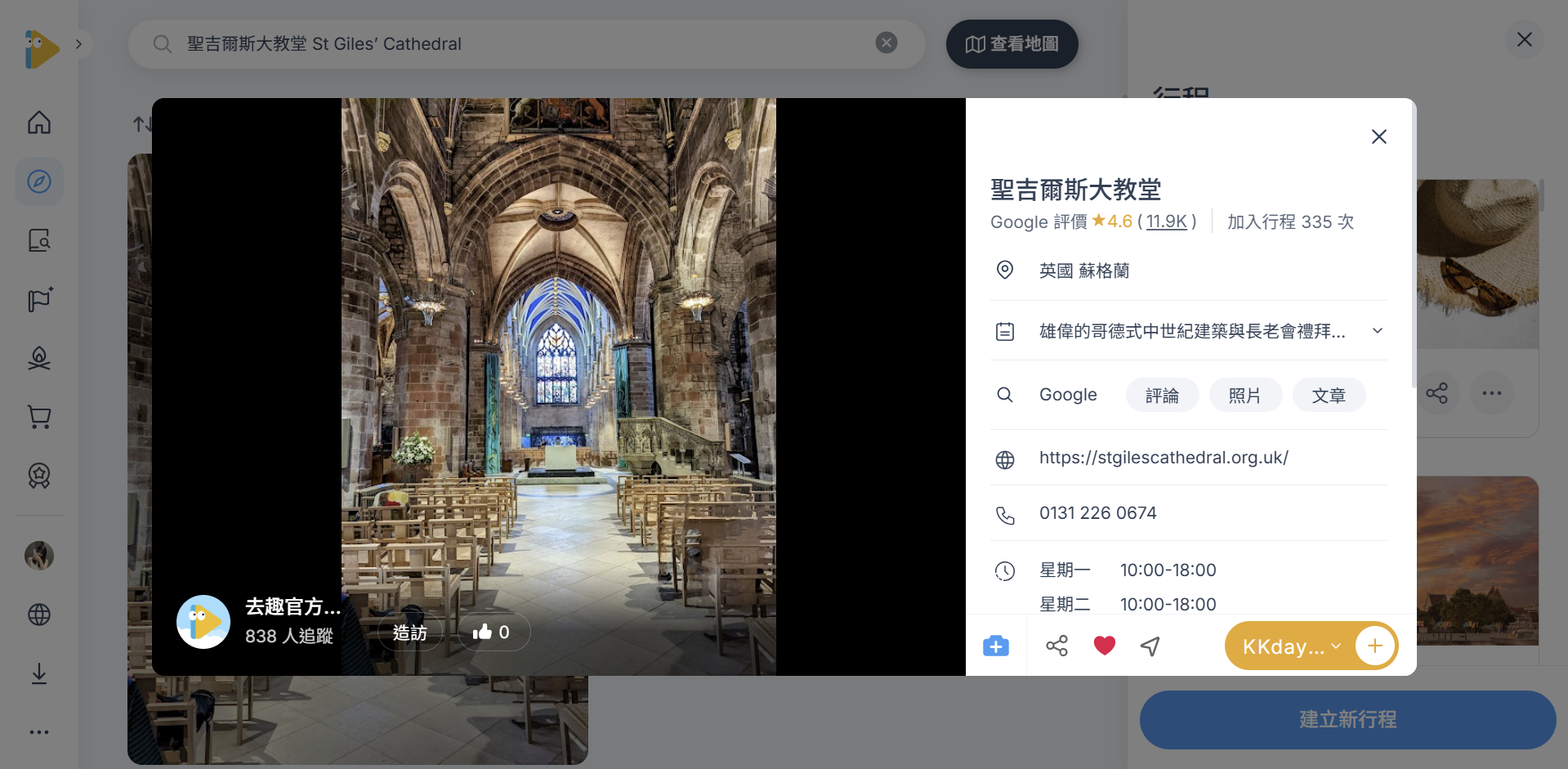This screenshot has height=769, width=1568.
Task: Open the shopping cart icon in sidebar
Action: [x=39, y=417]
